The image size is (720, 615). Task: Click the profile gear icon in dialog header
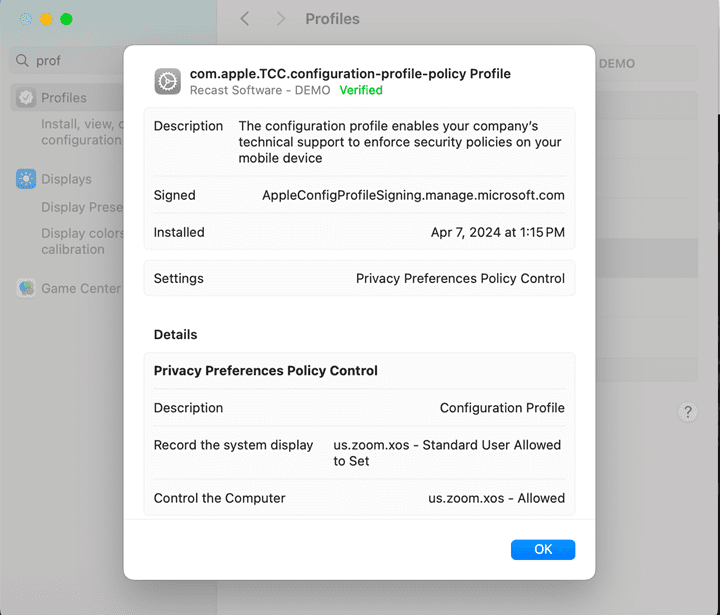168,81
